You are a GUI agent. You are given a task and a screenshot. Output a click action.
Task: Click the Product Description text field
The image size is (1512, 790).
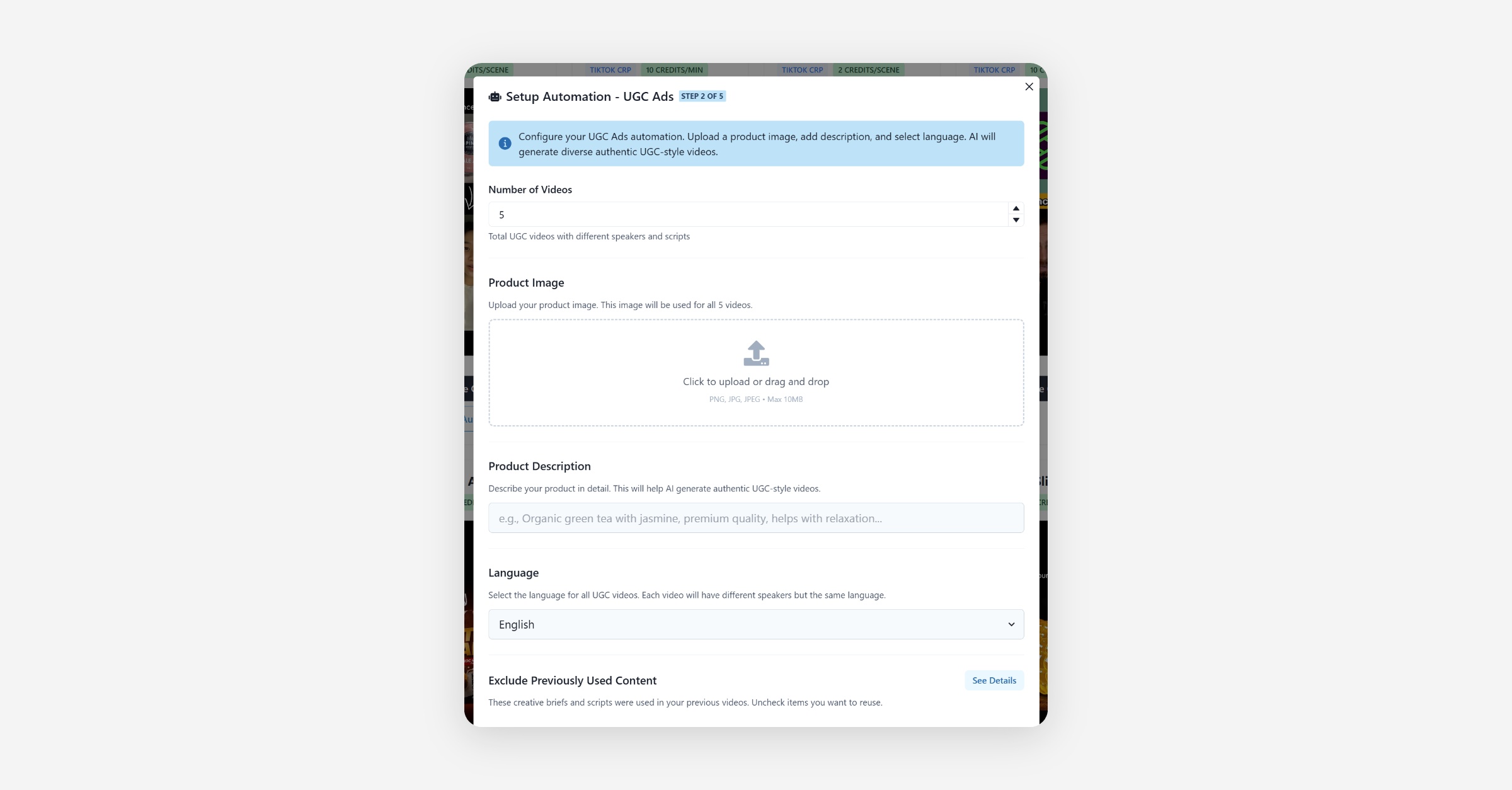756,518
